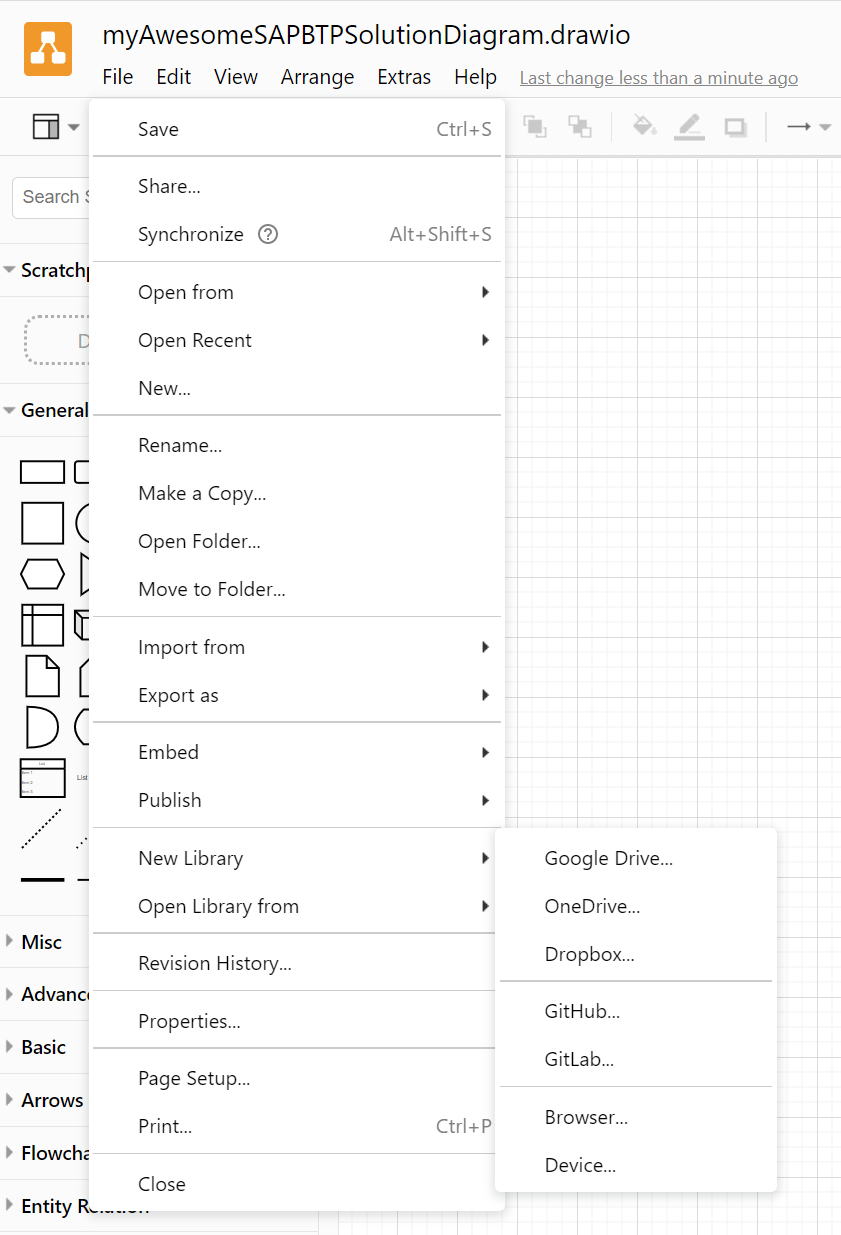Select the rectangle shape in General

click(x=42, y=472)
